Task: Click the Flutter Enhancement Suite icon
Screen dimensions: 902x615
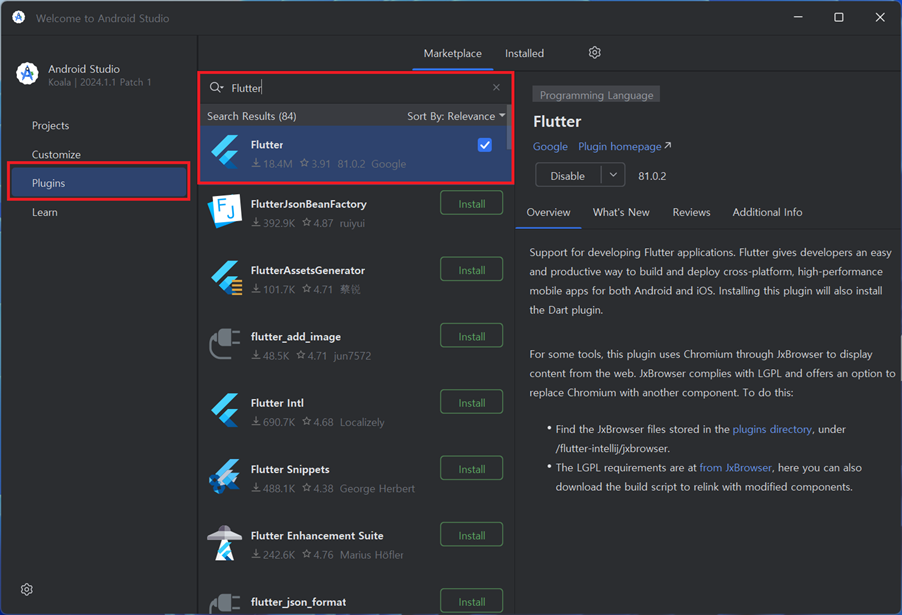Action: pos(224,544)
